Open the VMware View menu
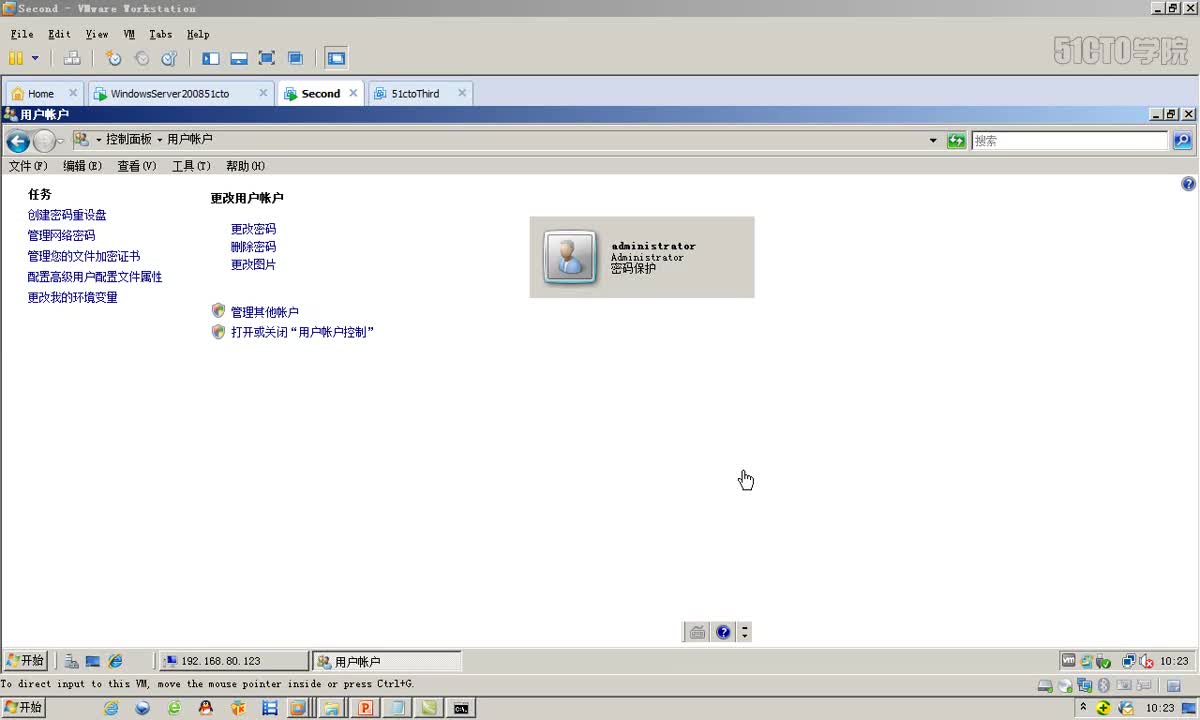Screen dimensions: 1200x720 pyautogui.click(x=97, y=34)
